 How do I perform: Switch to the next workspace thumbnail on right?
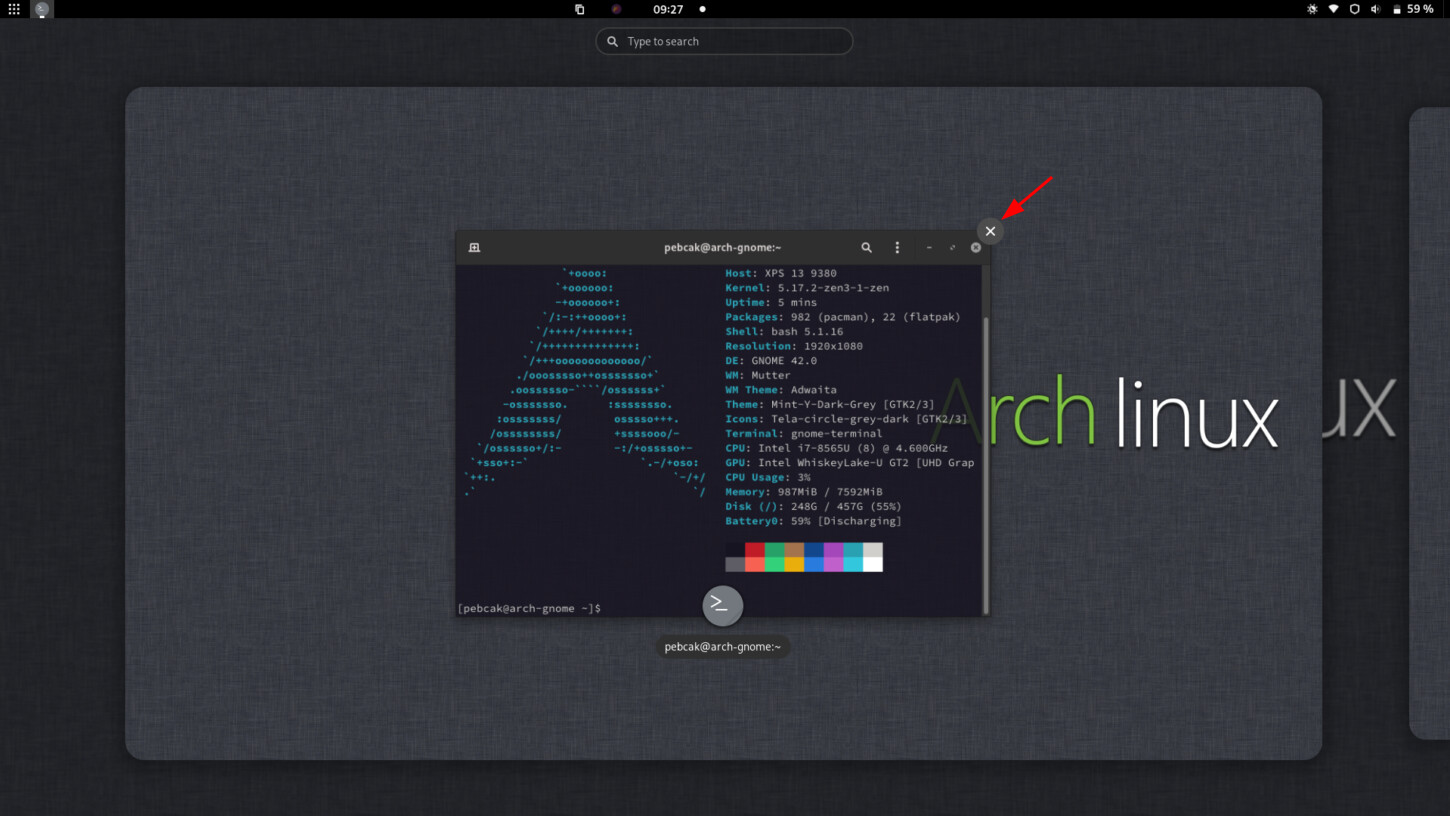point(1429,423)
